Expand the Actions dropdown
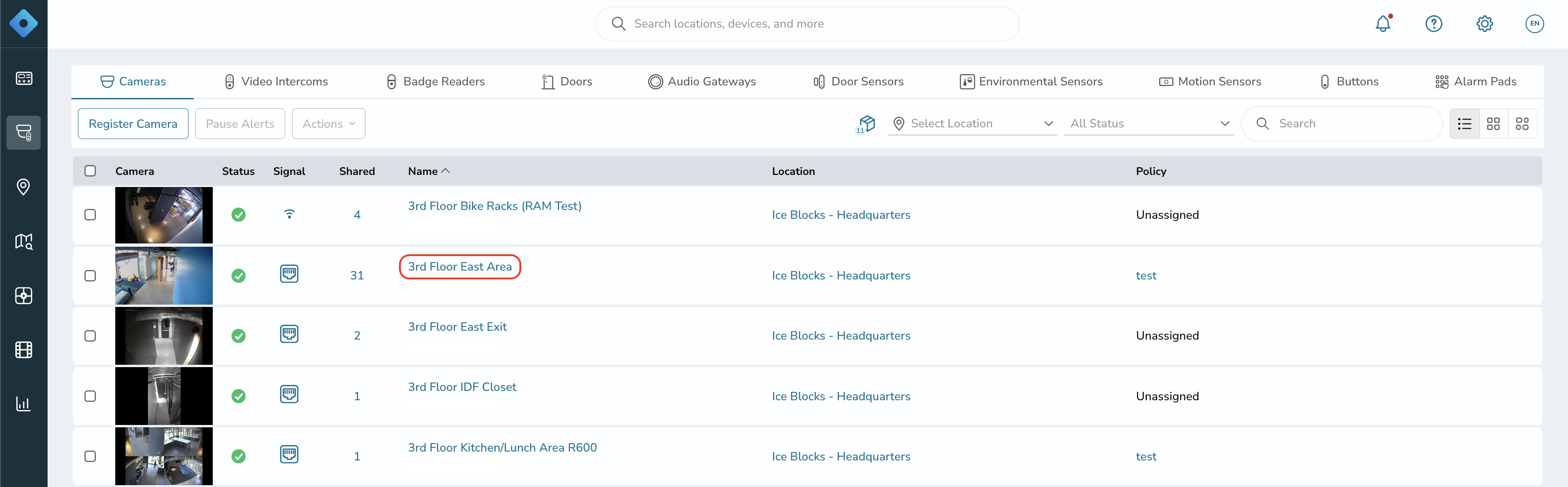This screenshot has height=487, width=1568. pyautogui.click(x=328, y=123)
